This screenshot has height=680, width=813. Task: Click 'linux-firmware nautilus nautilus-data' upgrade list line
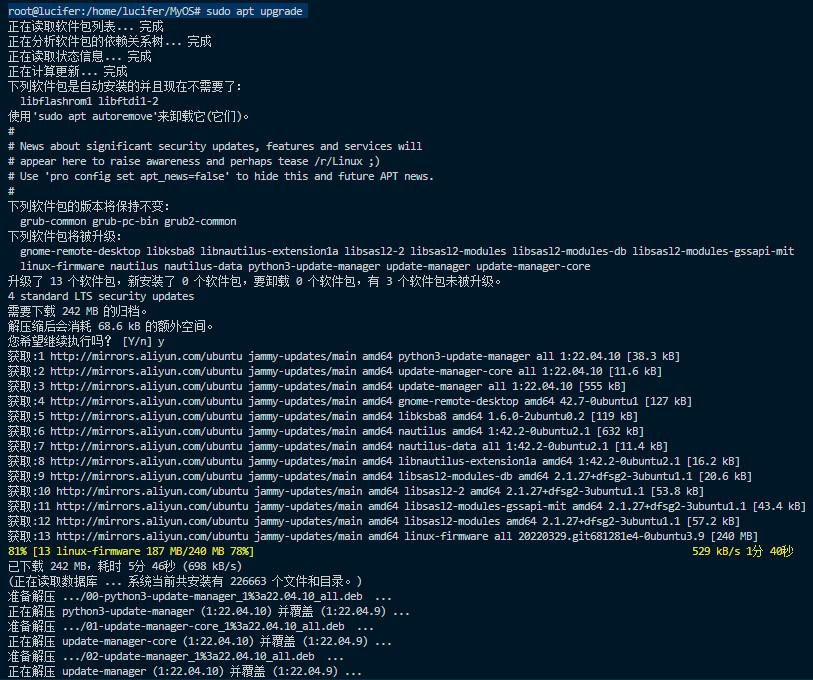[x=305, y=267]
